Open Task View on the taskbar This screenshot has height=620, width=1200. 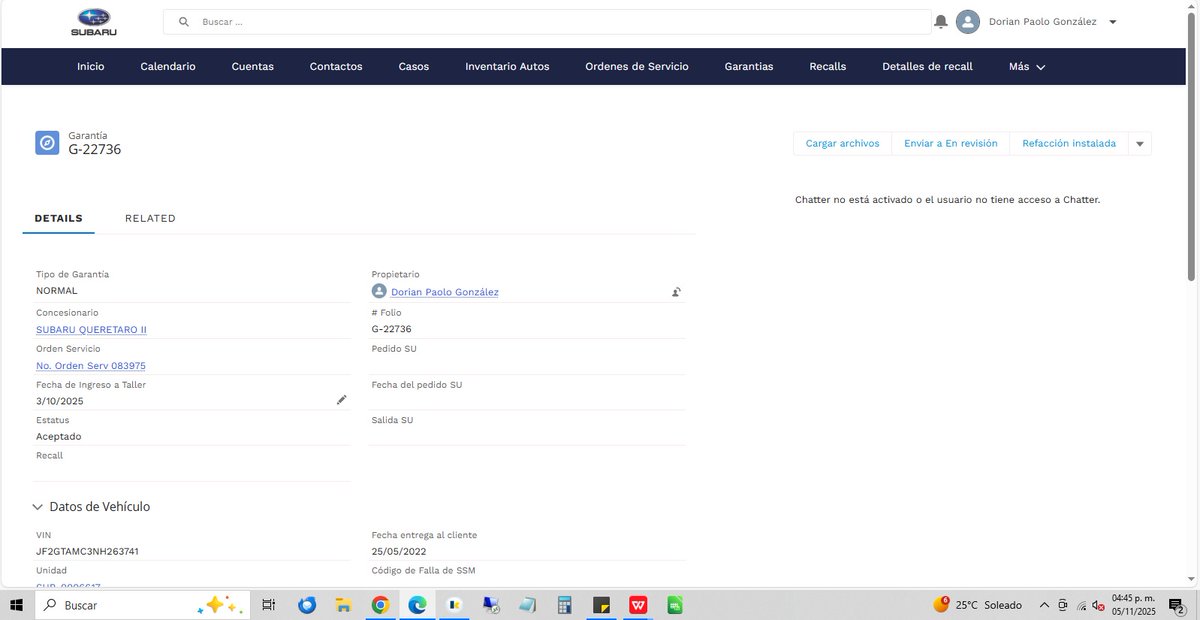(268, 605)
